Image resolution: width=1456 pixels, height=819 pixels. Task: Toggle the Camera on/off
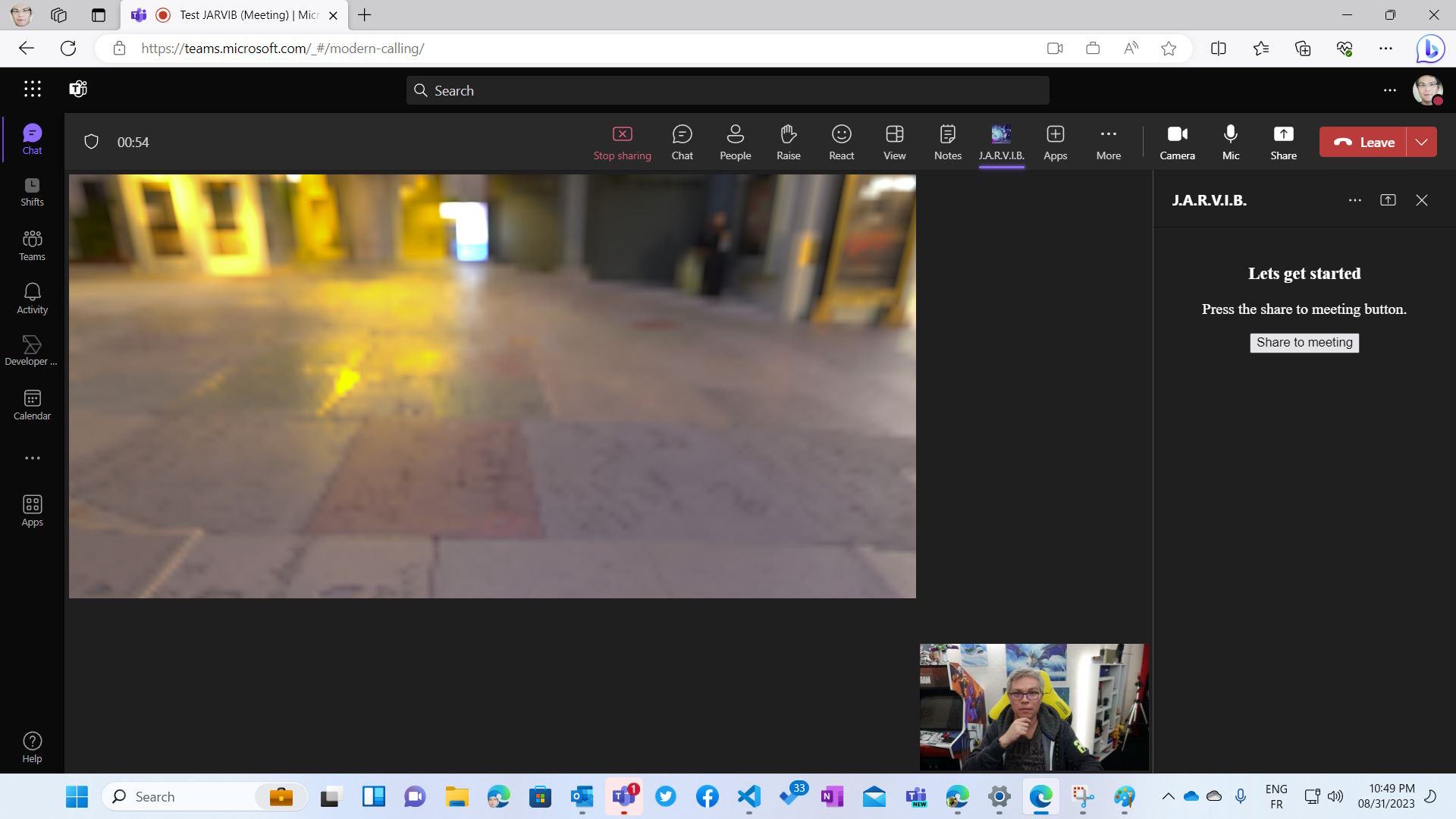pyautogui.click(x=1177, y=141)
